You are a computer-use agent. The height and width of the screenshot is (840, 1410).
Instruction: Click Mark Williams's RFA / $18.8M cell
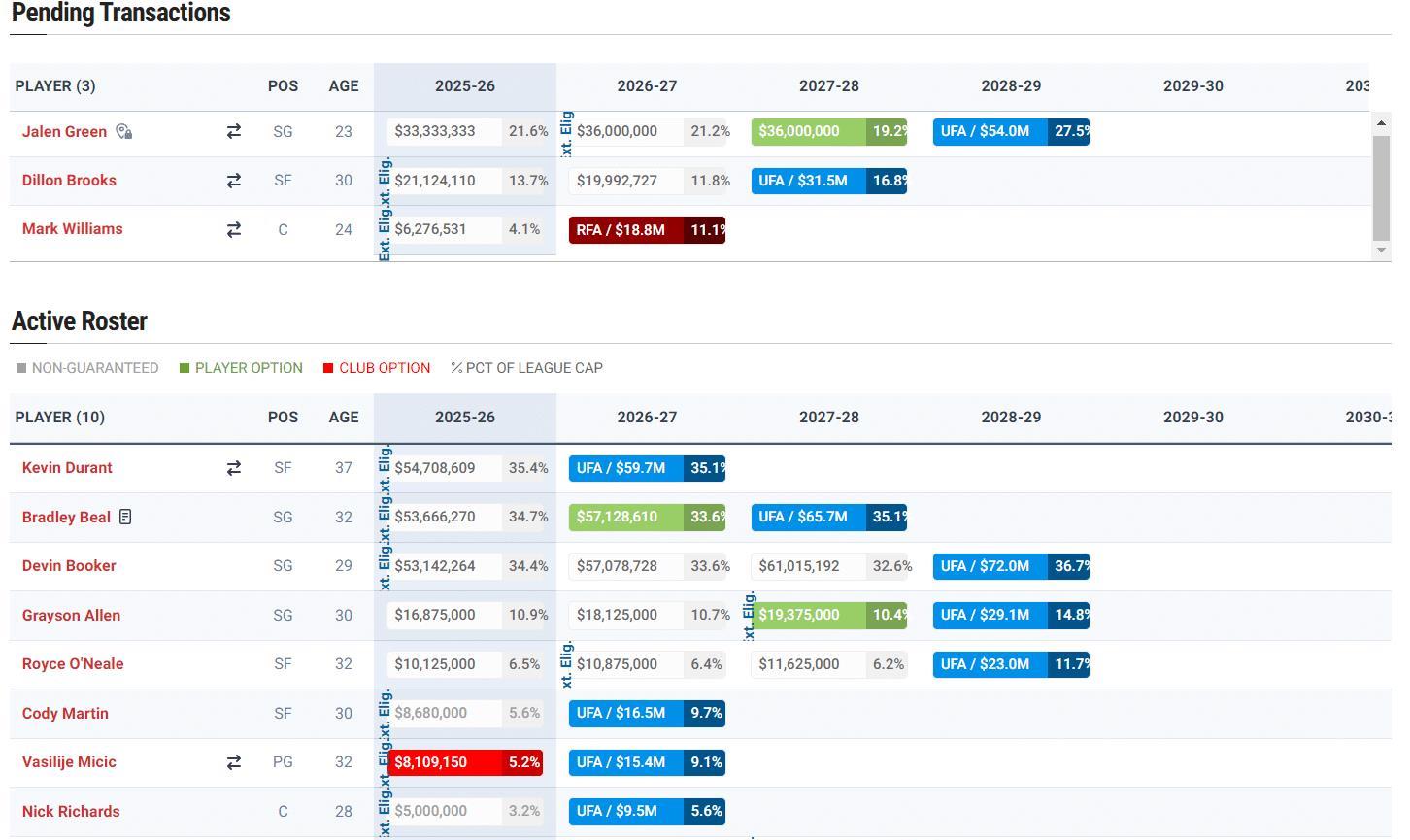pos(647,230)
